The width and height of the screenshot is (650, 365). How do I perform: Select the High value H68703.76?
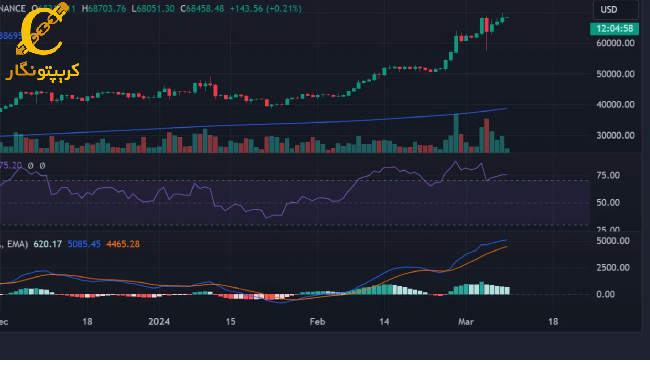[104, 9]
